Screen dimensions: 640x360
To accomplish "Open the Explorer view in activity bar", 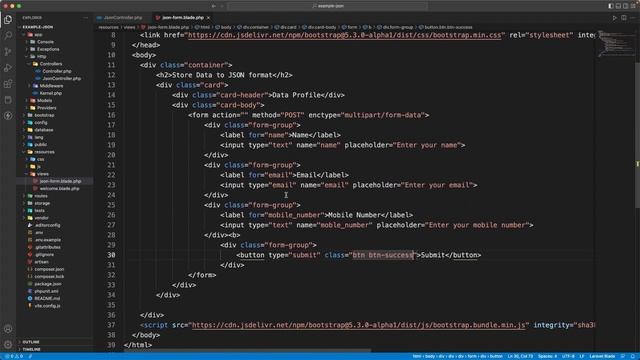I will pos(8,20).
